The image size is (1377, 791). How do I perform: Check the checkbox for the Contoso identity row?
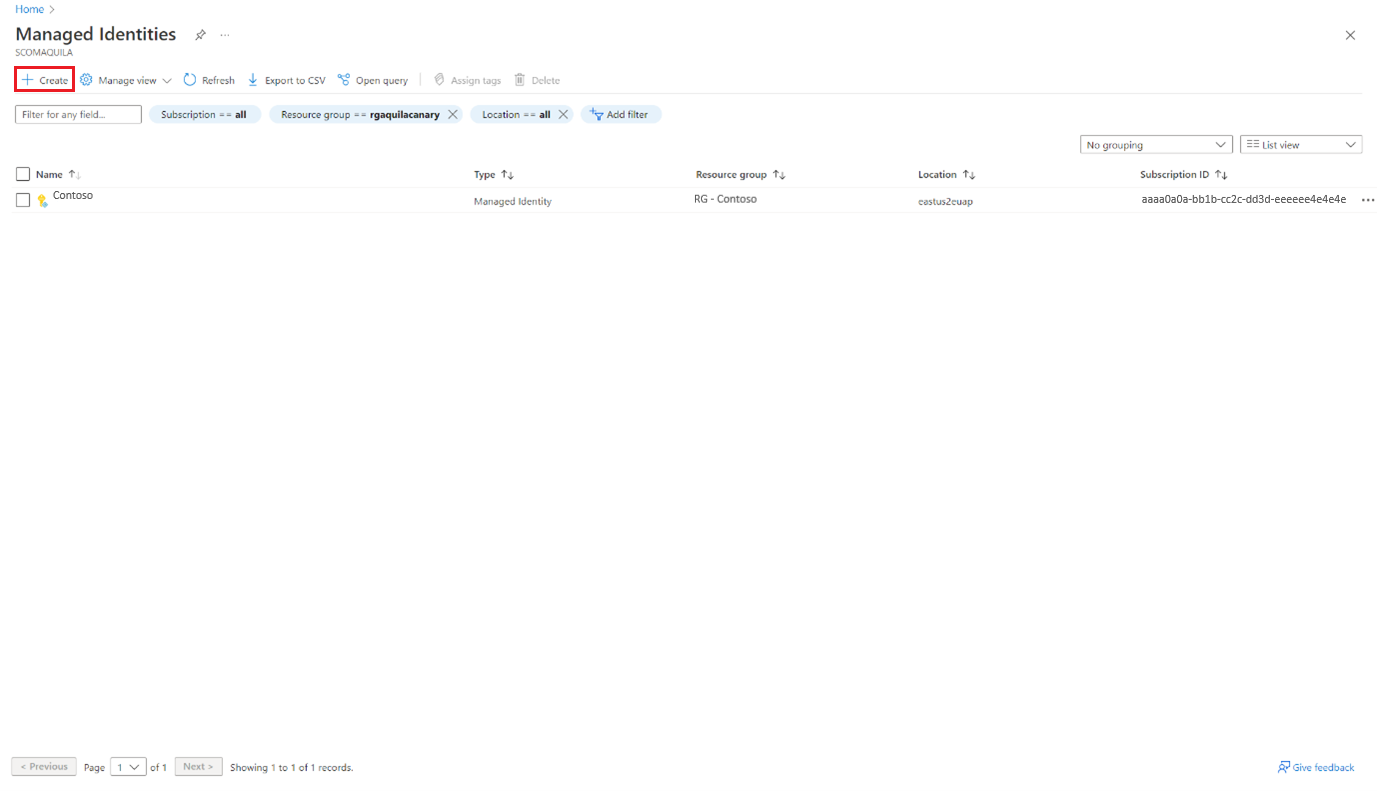22,199
